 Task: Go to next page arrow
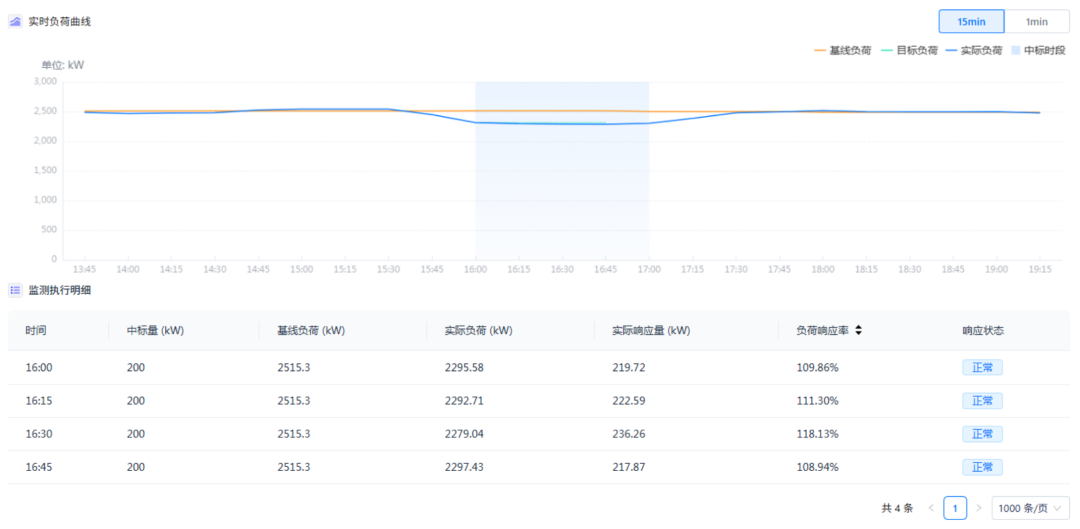click(x=979, y=508)
